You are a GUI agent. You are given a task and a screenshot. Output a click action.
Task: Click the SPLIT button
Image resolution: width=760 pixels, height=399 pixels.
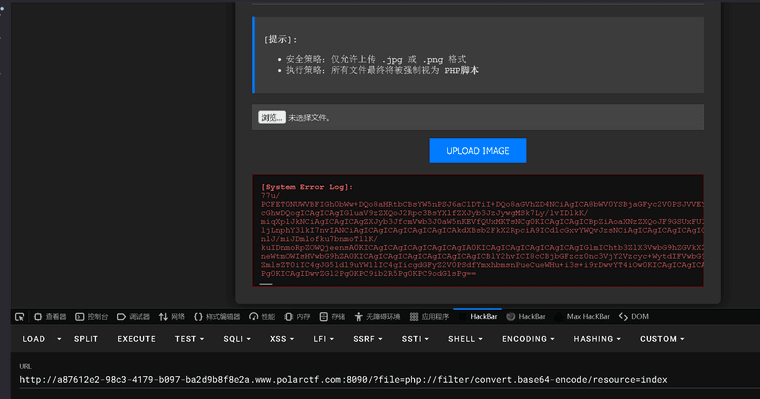point(86,339)
